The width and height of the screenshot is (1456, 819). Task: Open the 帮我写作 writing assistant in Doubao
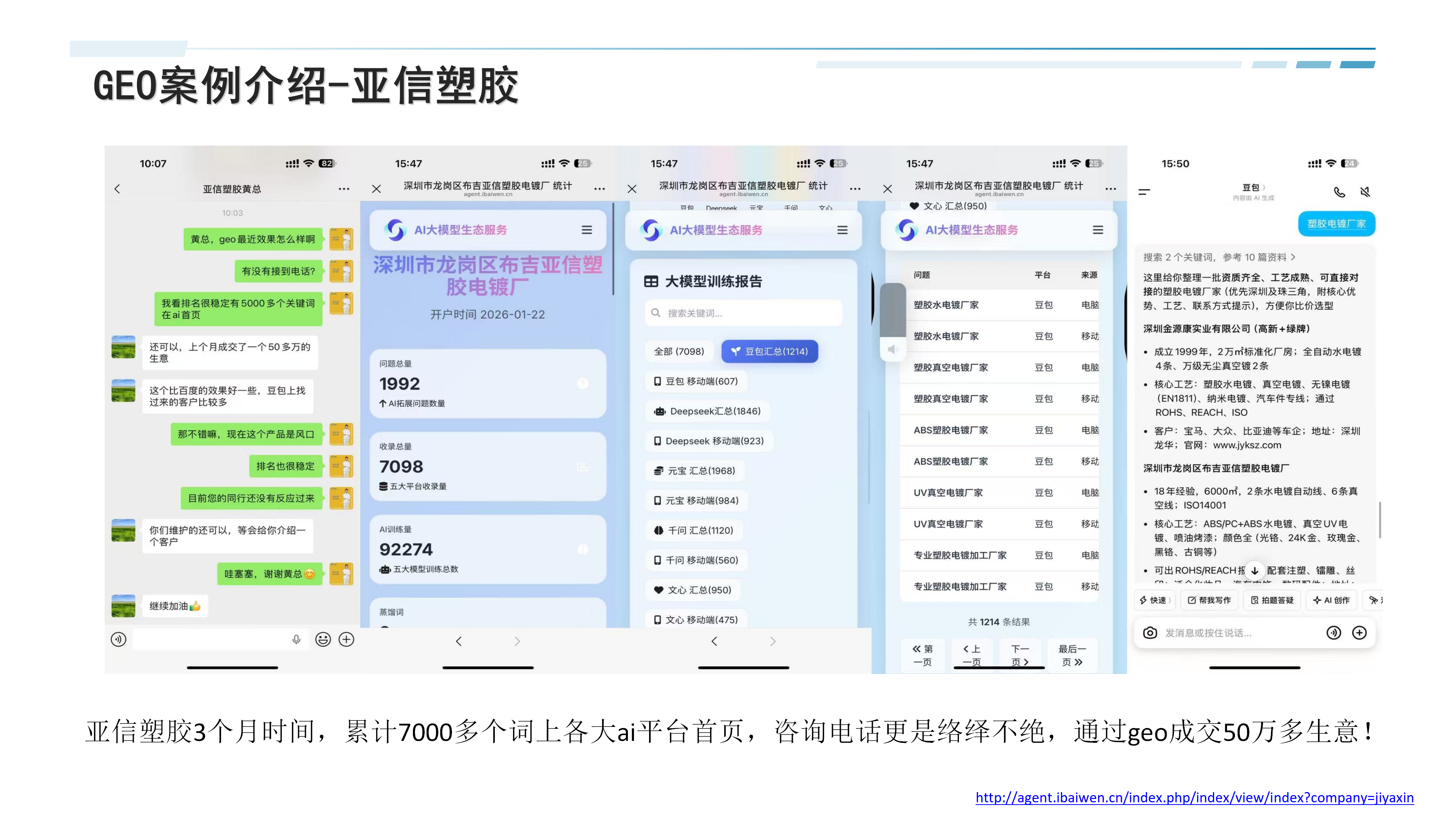click(x=1209, y=600)
